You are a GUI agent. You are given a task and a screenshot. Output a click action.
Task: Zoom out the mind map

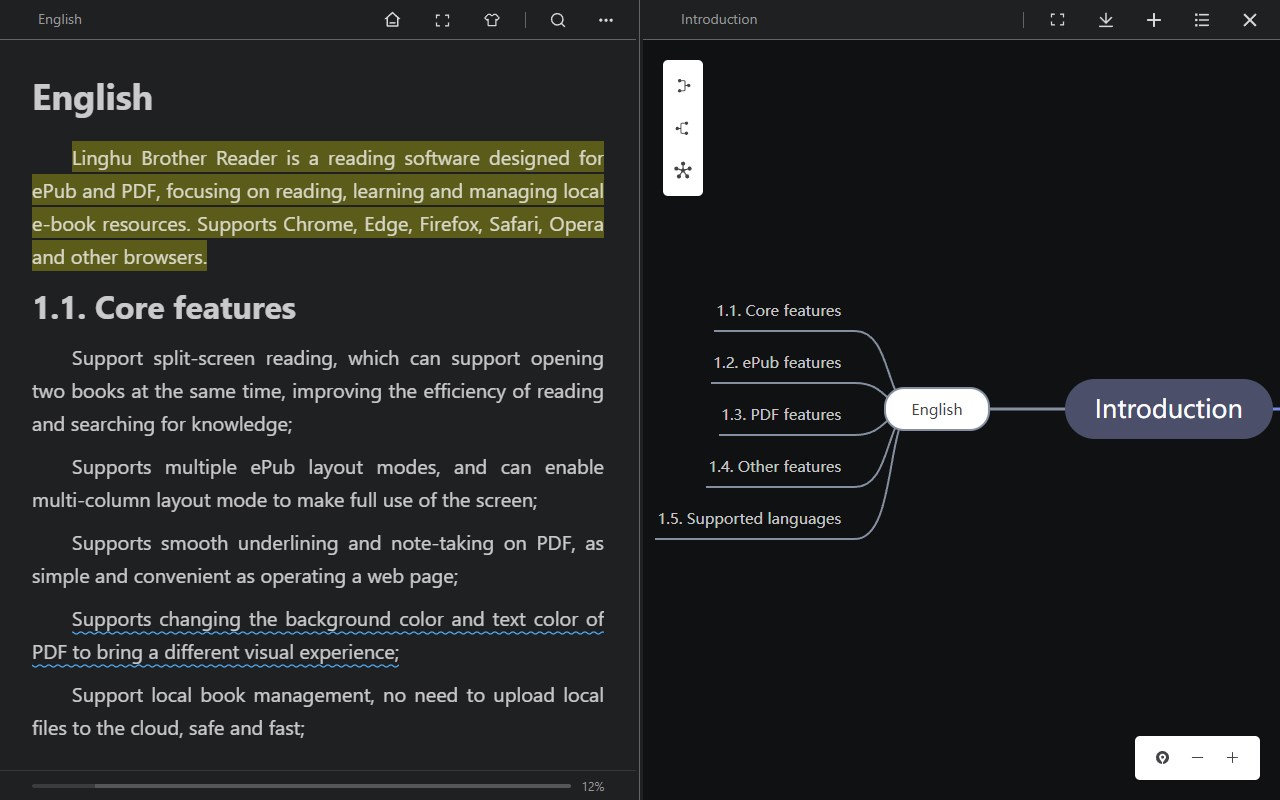[x=1197, y=758]
